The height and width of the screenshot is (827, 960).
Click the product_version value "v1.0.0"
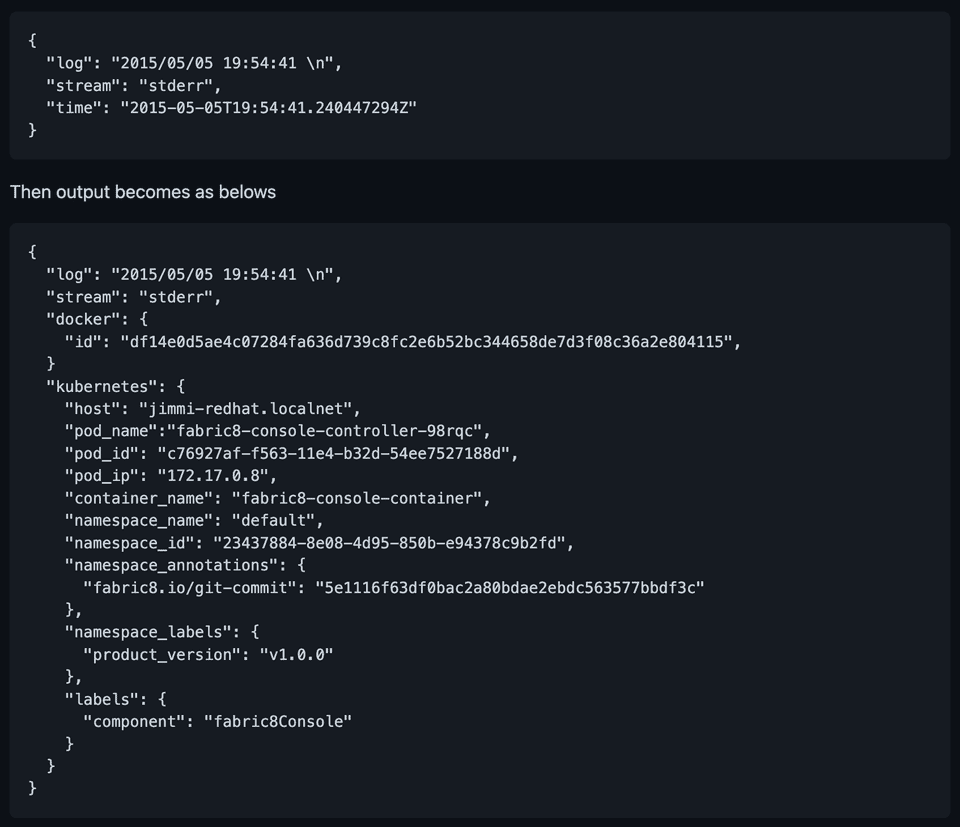pyautogui.click(x=296, y=654)
